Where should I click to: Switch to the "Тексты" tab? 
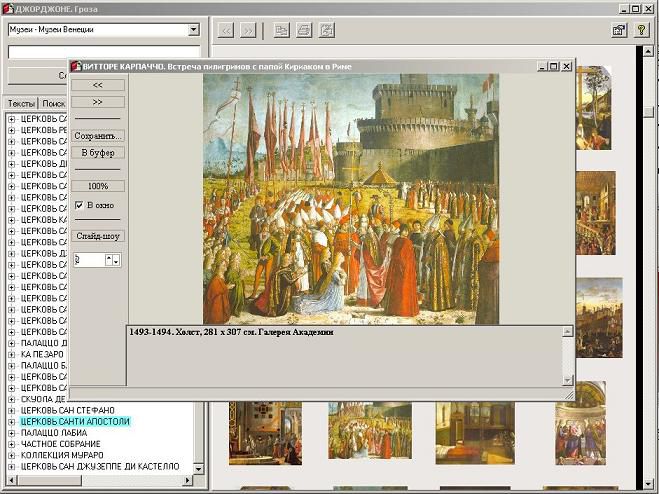20,103
